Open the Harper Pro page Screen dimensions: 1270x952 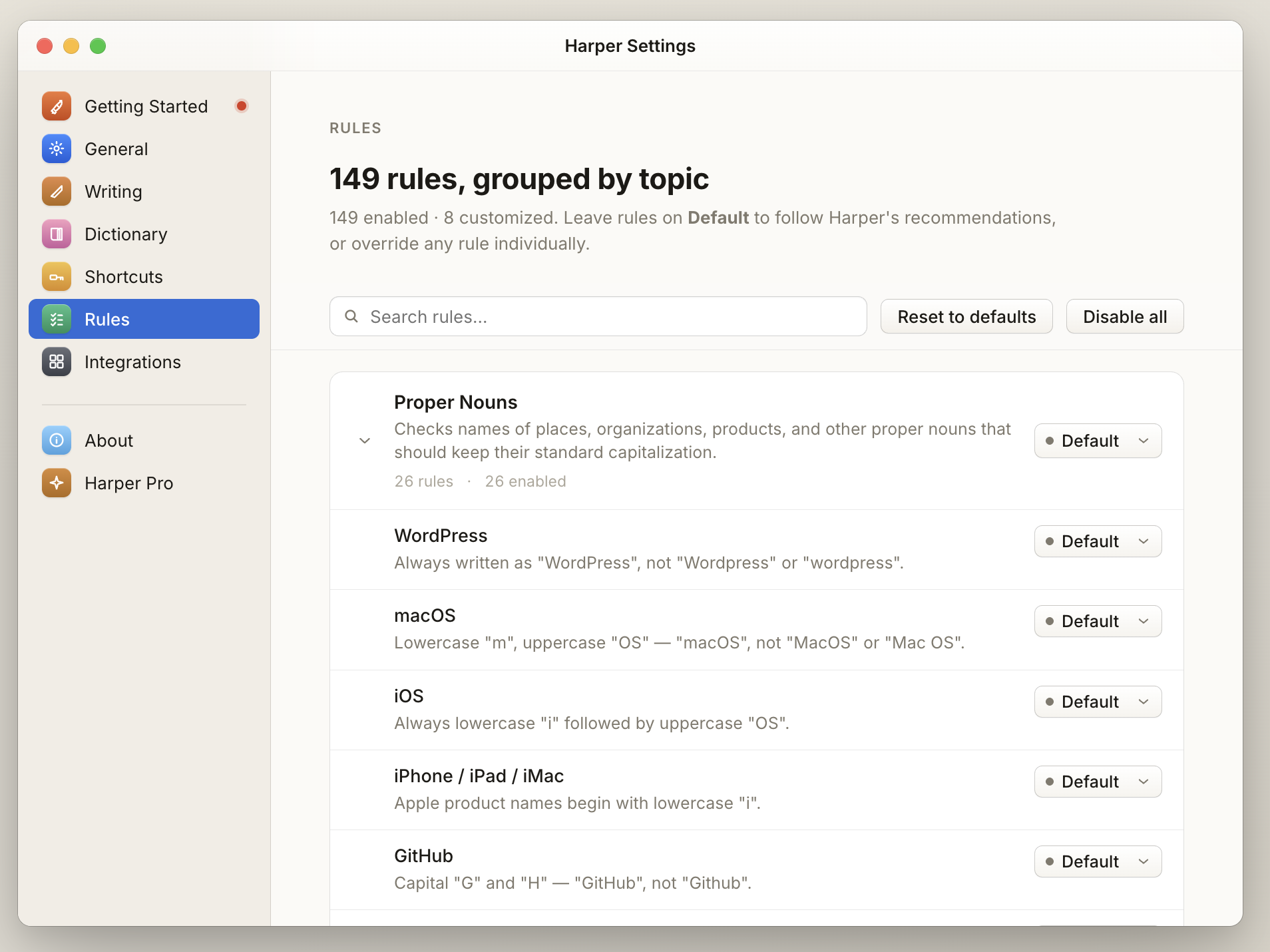coord(144,483)
